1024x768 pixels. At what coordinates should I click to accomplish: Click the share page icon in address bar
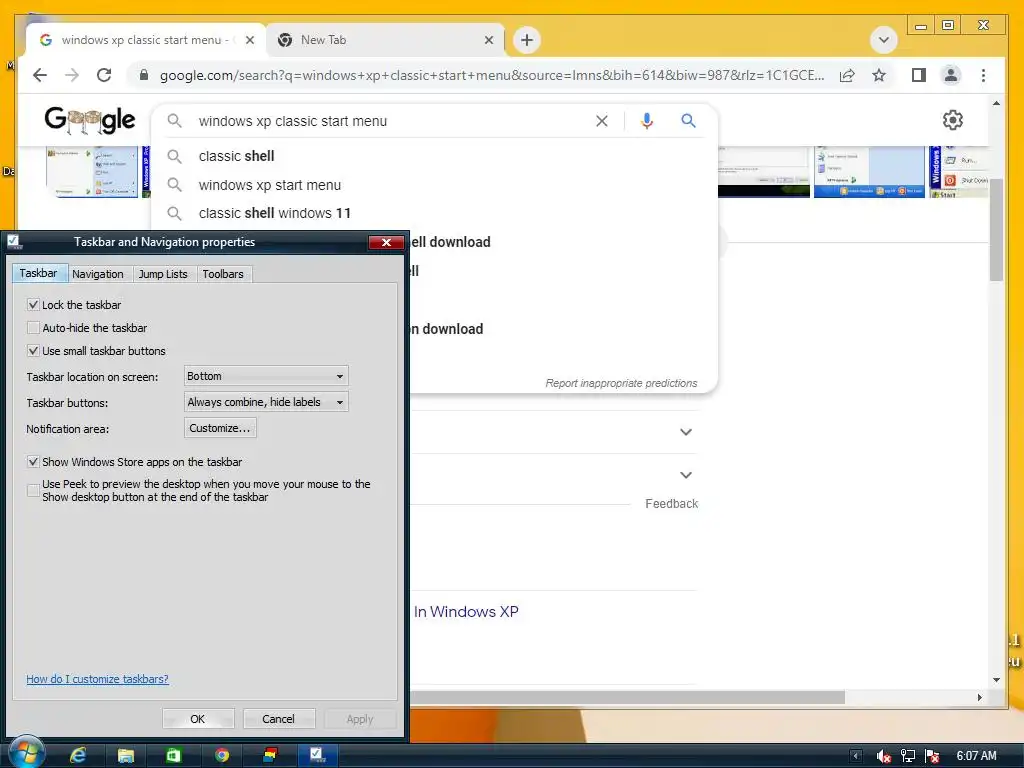tap(847, 75)
